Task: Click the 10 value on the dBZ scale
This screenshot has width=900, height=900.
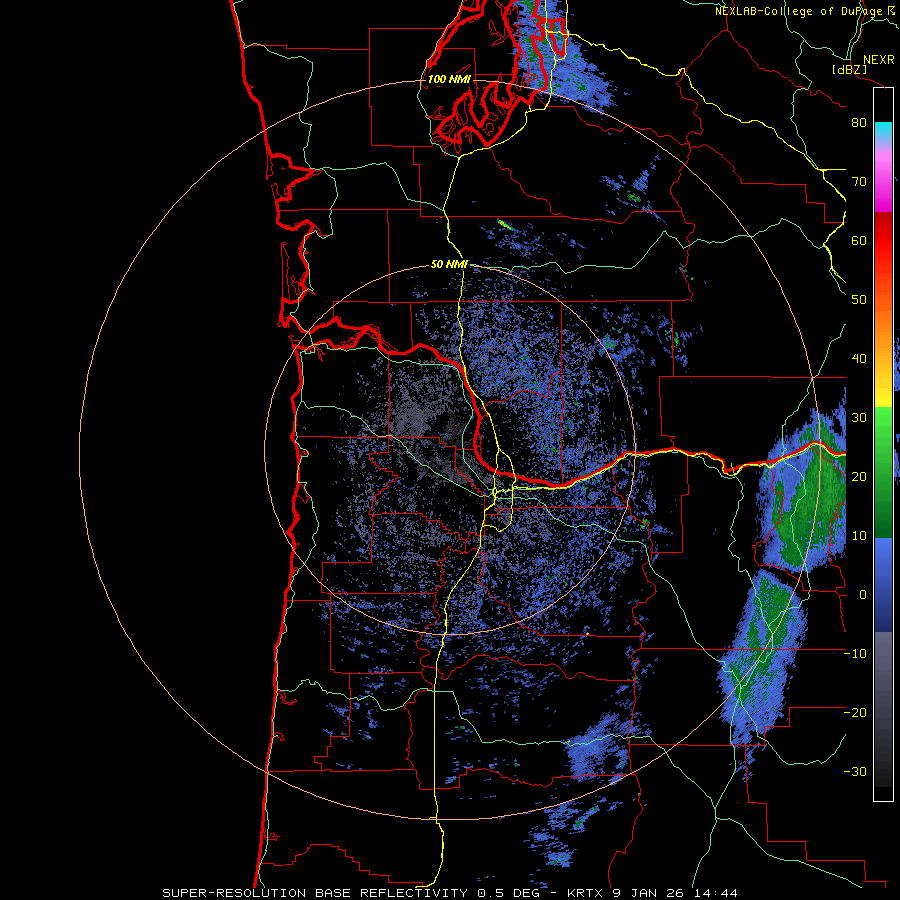Action: 859,536
